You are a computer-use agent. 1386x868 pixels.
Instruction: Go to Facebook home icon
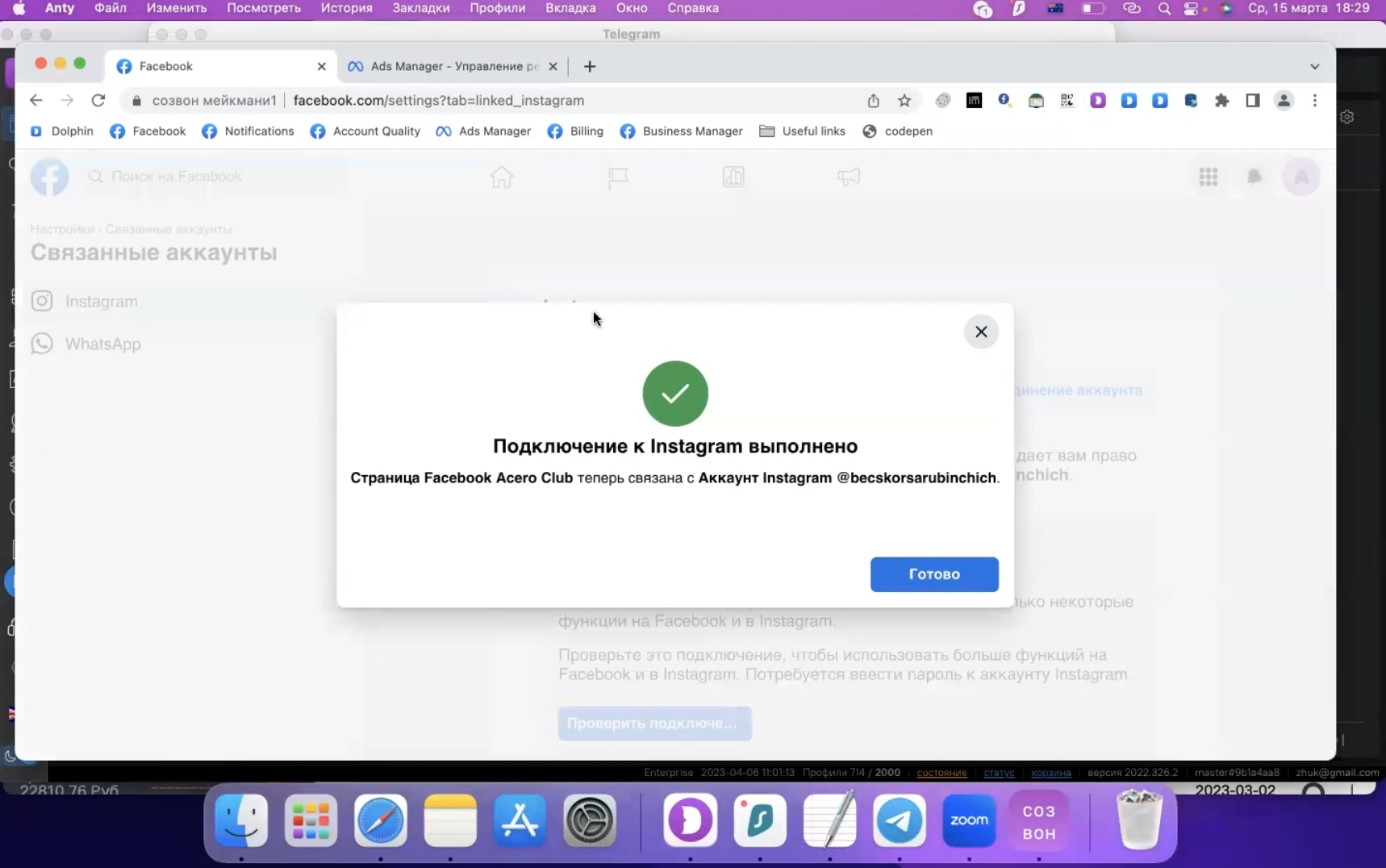(x=502, y=177)
